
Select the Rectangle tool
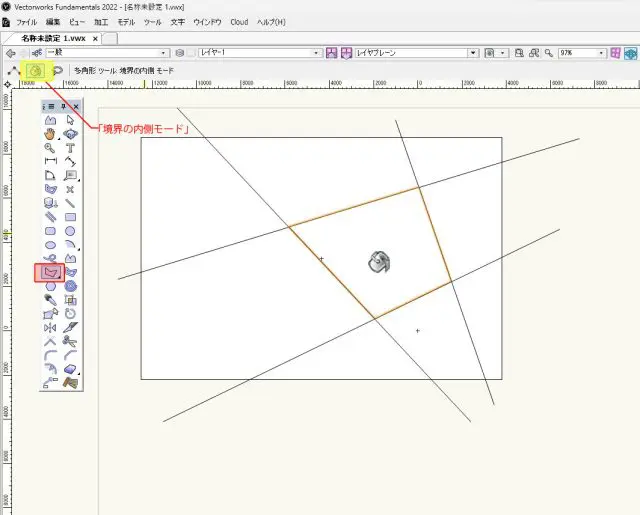[70, 216]
